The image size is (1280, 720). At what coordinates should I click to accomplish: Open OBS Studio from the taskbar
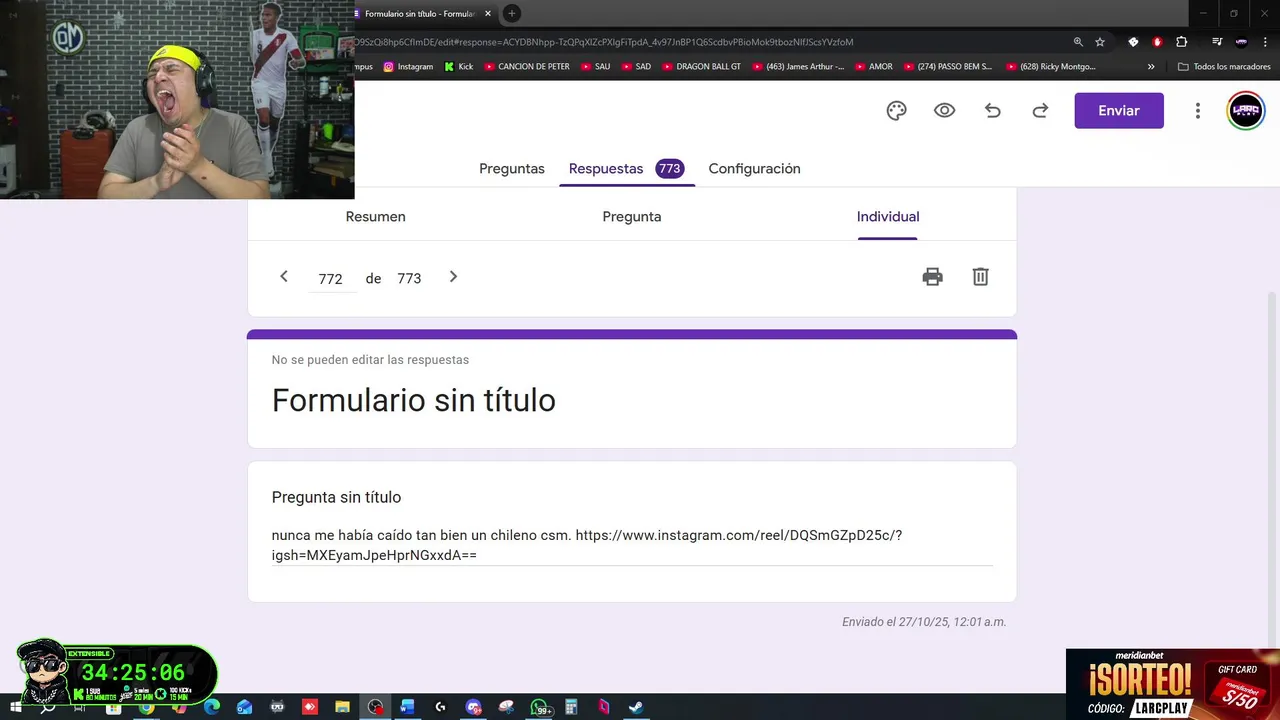click(x=375, y=707)
